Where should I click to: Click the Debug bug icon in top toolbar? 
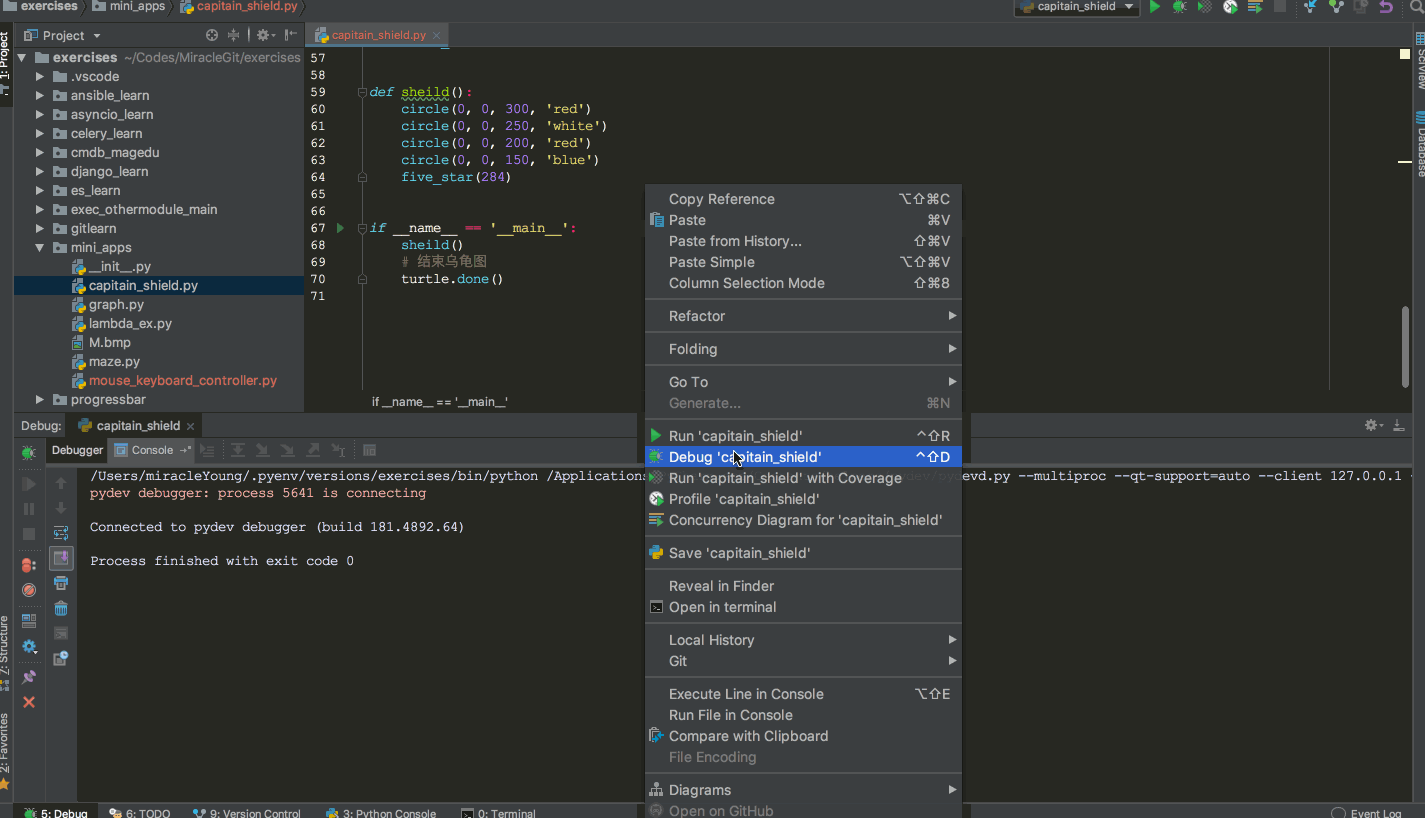[1180, 7]
